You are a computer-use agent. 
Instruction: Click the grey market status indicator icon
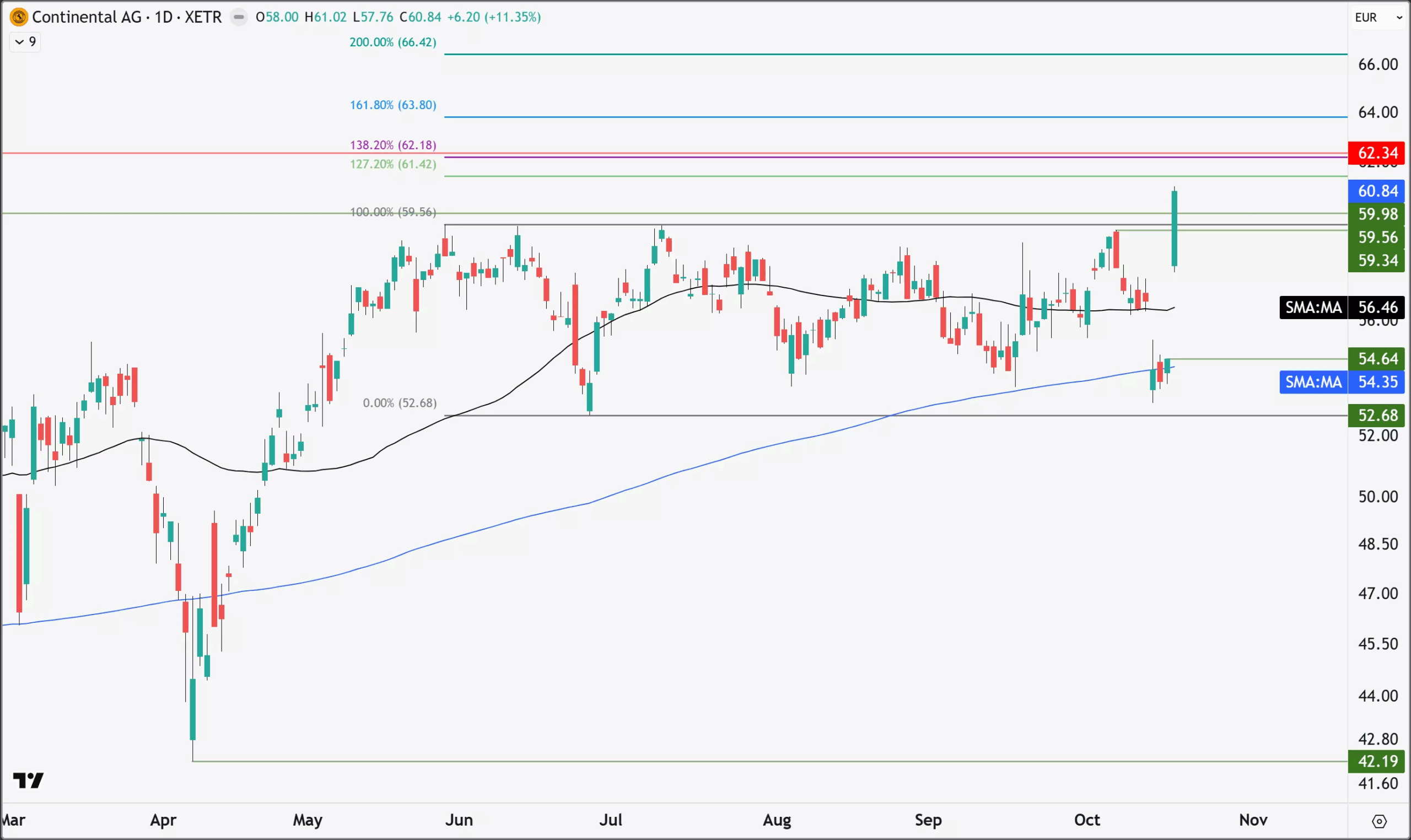239,17
